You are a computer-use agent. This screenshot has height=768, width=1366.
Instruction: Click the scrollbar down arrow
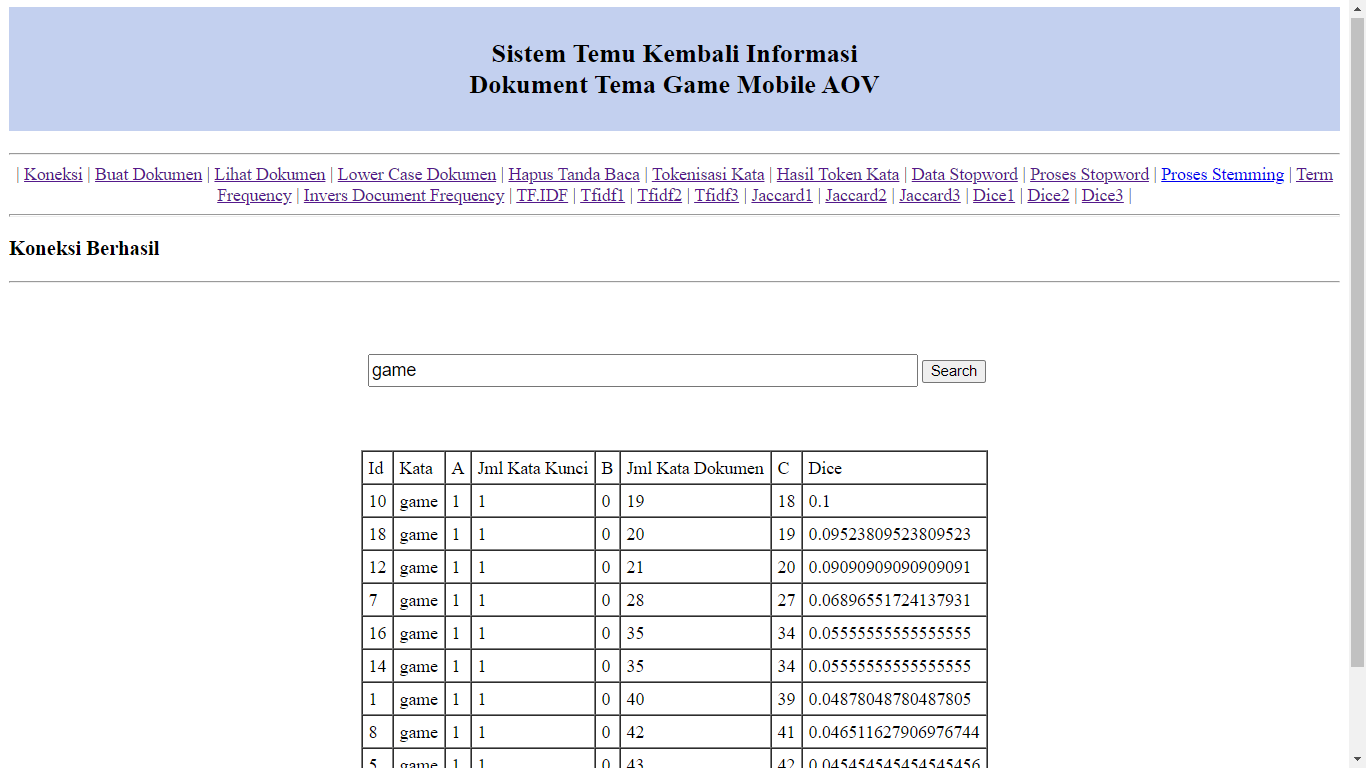click(1358, 760)
